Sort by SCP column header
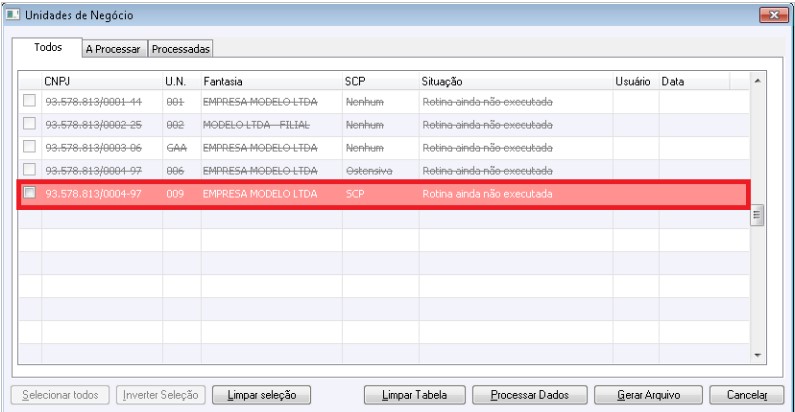 click(381, 81)
